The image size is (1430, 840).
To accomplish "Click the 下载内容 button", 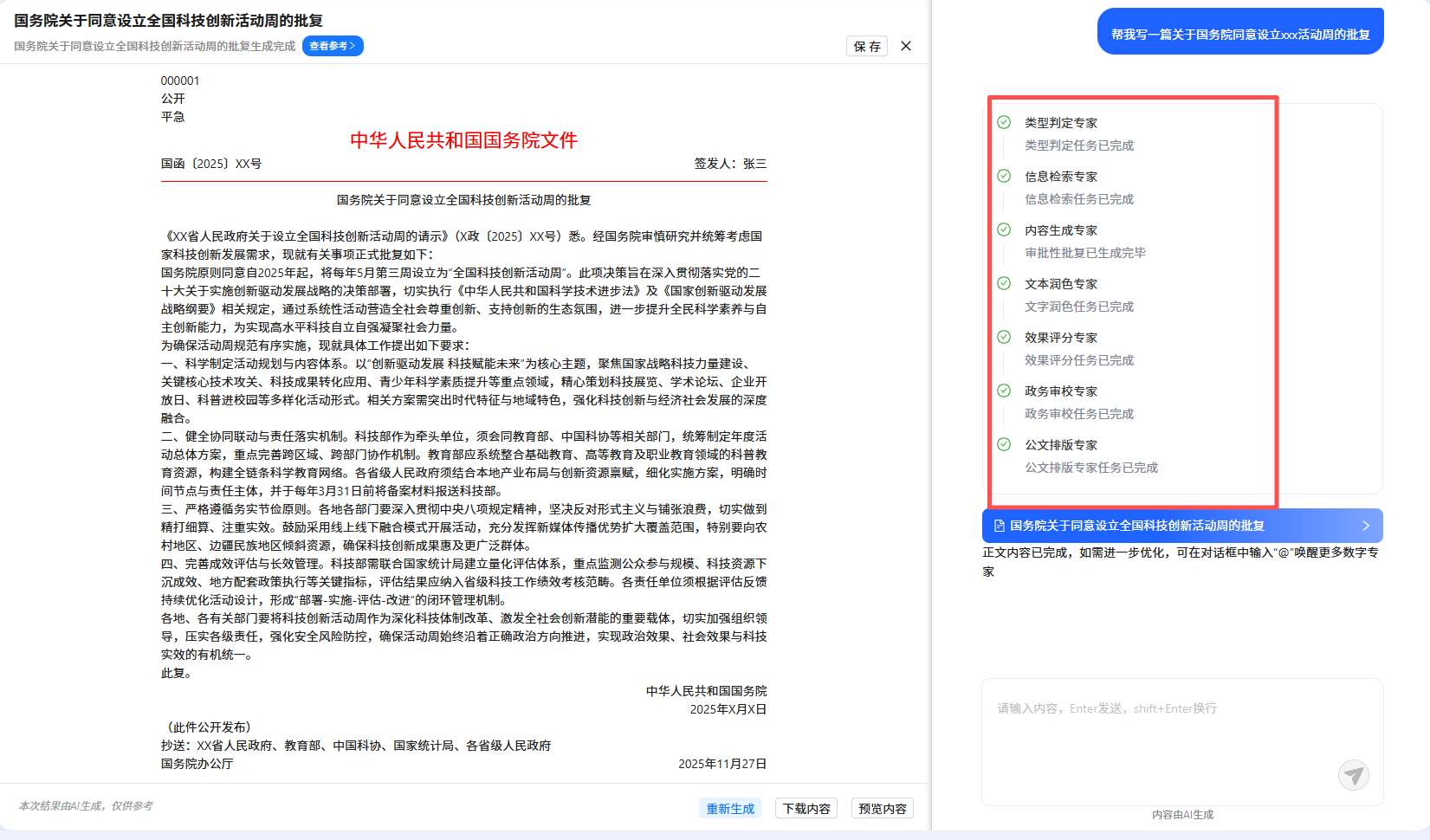I will click(x=806, y=808).
